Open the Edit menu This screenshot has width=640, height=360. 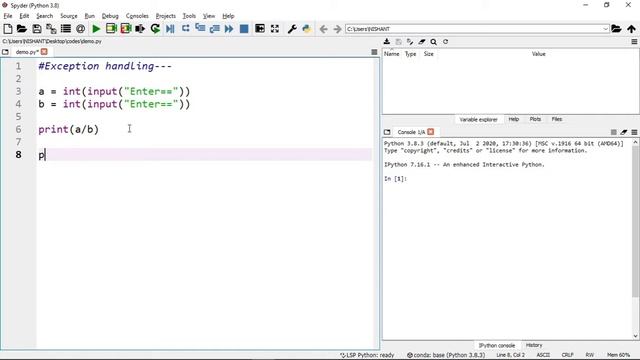pyautogui.click(x=24, y=16)
